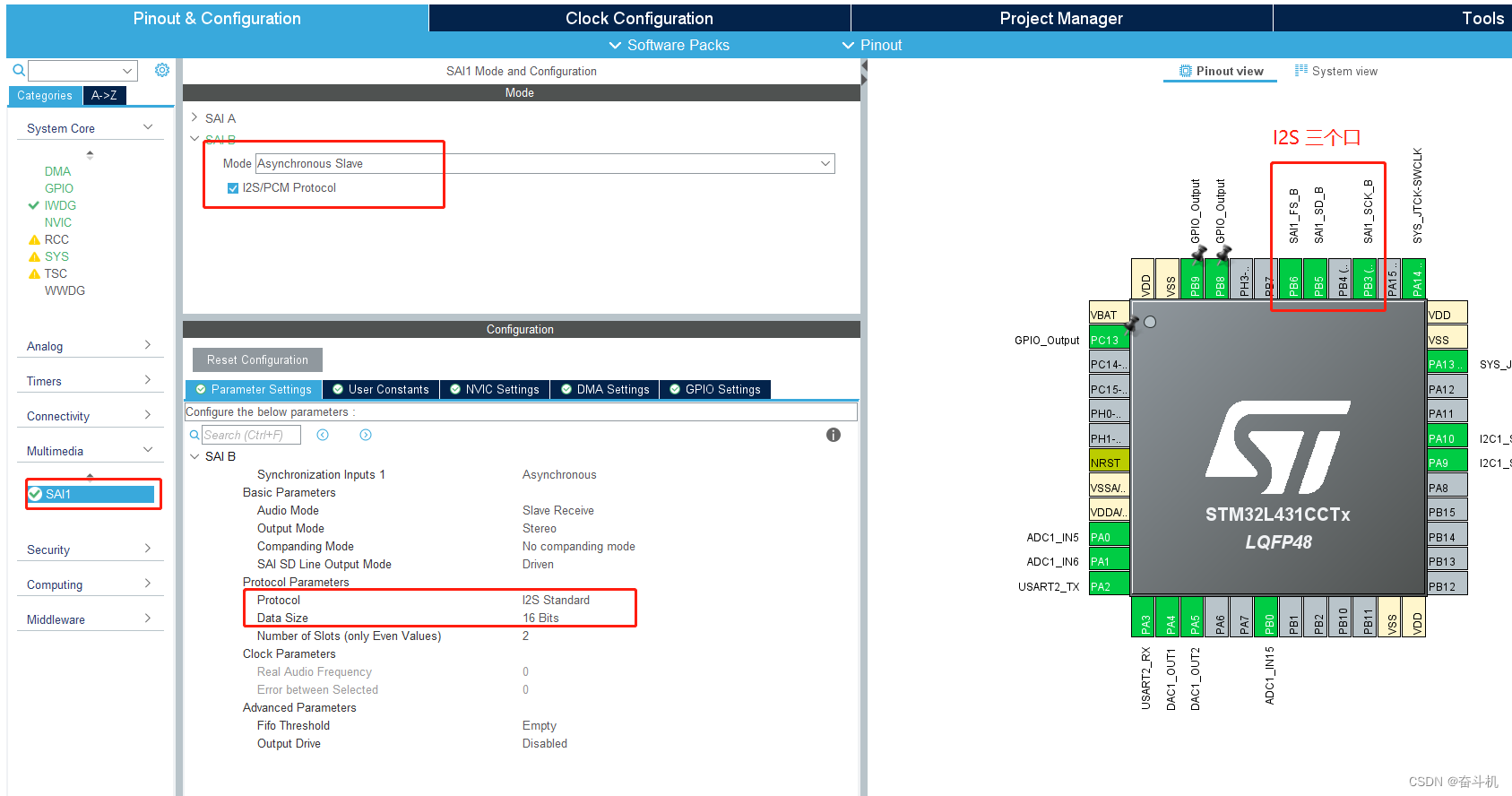The width and height of the screenshot is (1512, 796).
Task: Collapse the SAI B configuration tree node
Action: pos(194,456)
